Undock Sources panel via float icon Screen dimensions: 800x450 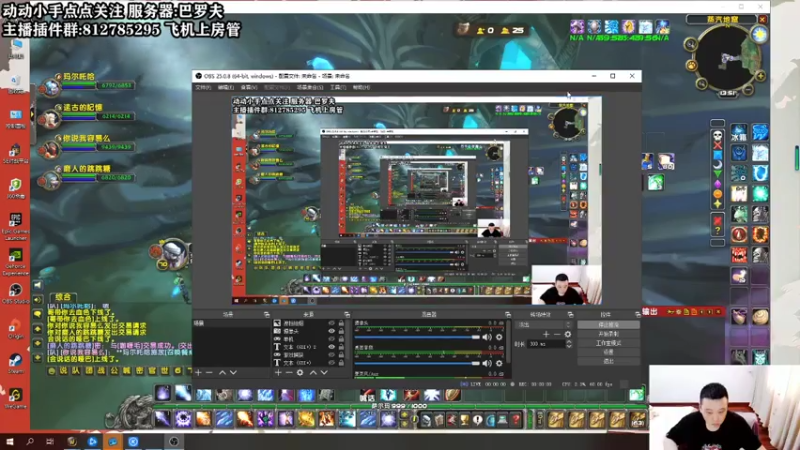click(x=347, y=315)
